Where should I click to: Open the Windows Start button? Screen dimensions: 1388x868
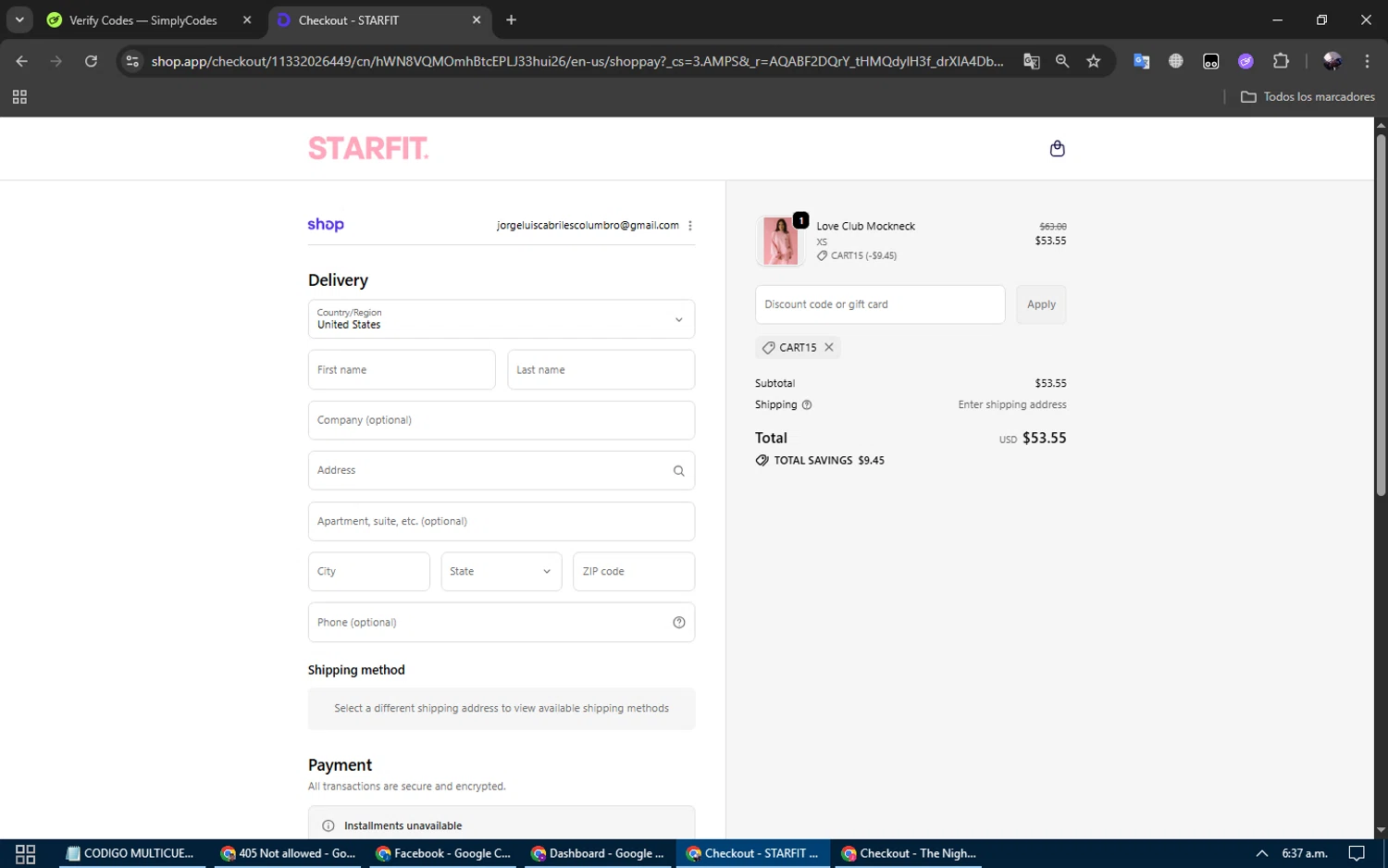coord(26,853)
